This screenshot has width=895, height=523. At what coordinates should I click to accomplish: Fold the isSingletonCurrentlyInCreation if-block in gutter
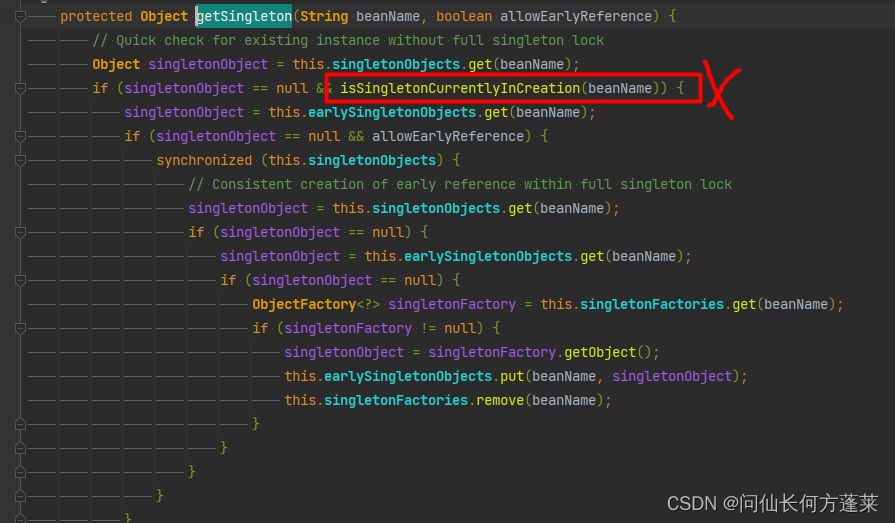[x=20, y=88]
